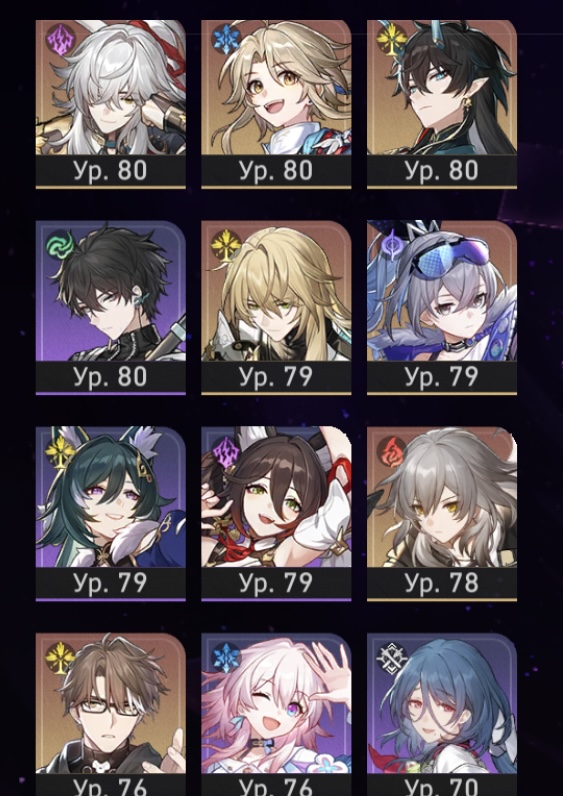Click the Quantum icon on goggles-wearing character
The width and height of the screenshot is (563, 796).
point(392,246)
